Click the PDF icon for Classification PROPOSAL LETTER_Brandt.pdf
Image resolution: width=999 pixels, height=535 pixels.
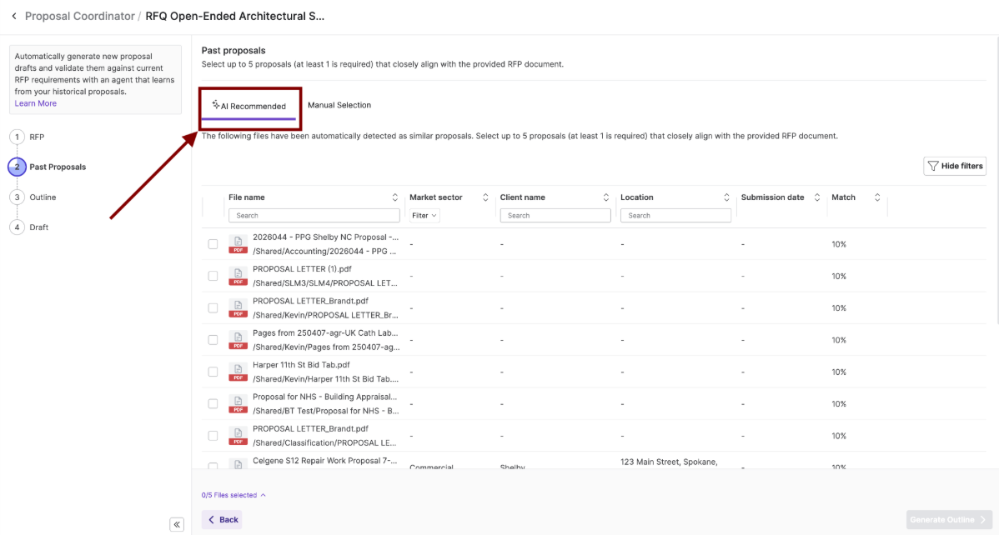pyautogui.click(x=238, y=436)
